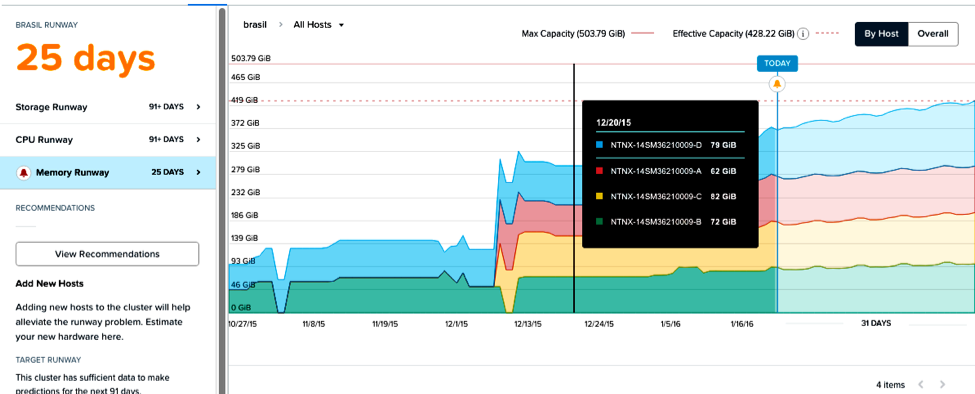Click the orange bell alert marker under TODAY
This screenshot has height=394, width=975.
[x=777, y=84]
